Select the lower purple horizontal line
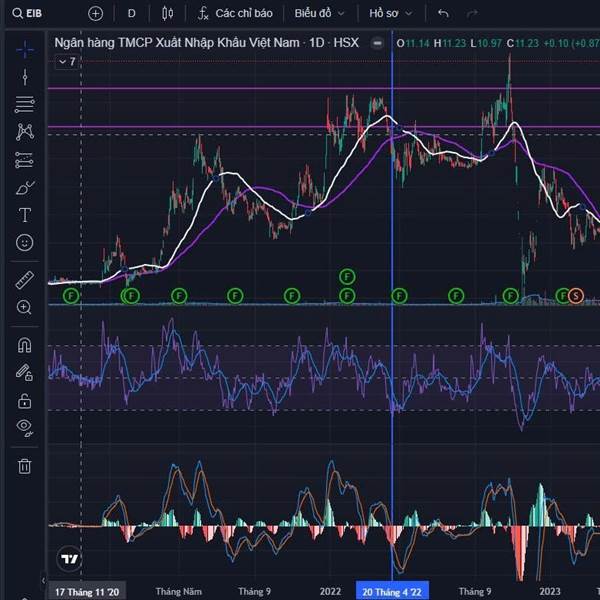This screenshot has width=600, height=600. (324, 127)
